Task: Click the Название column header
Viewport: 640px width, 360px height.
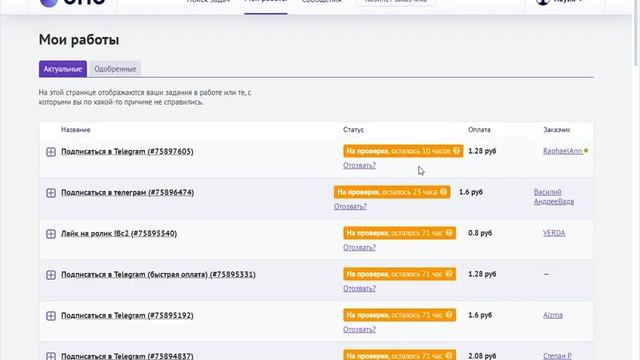Action: [76, 130]
